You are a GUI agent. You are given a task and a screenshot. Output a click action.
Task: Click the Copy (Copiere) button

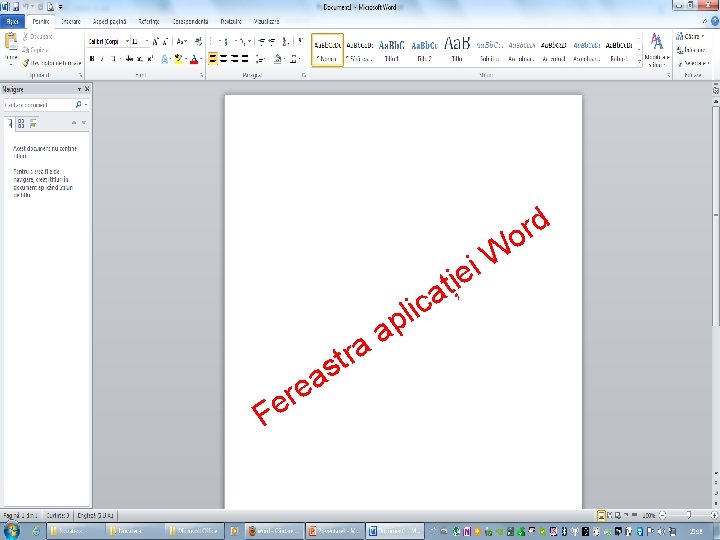click(35, 50)
